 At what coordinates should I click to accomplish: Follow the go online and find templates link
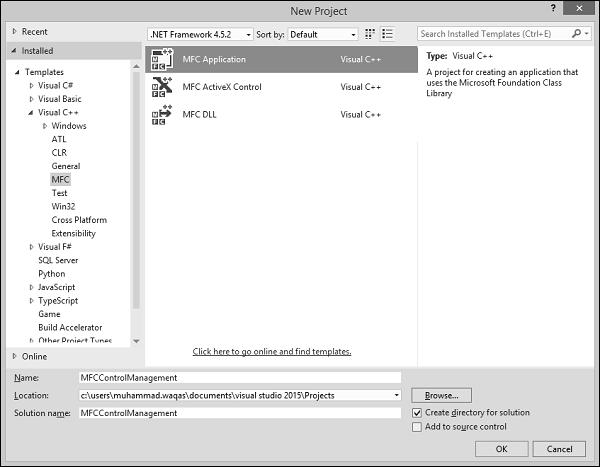[x=272, y=351]
